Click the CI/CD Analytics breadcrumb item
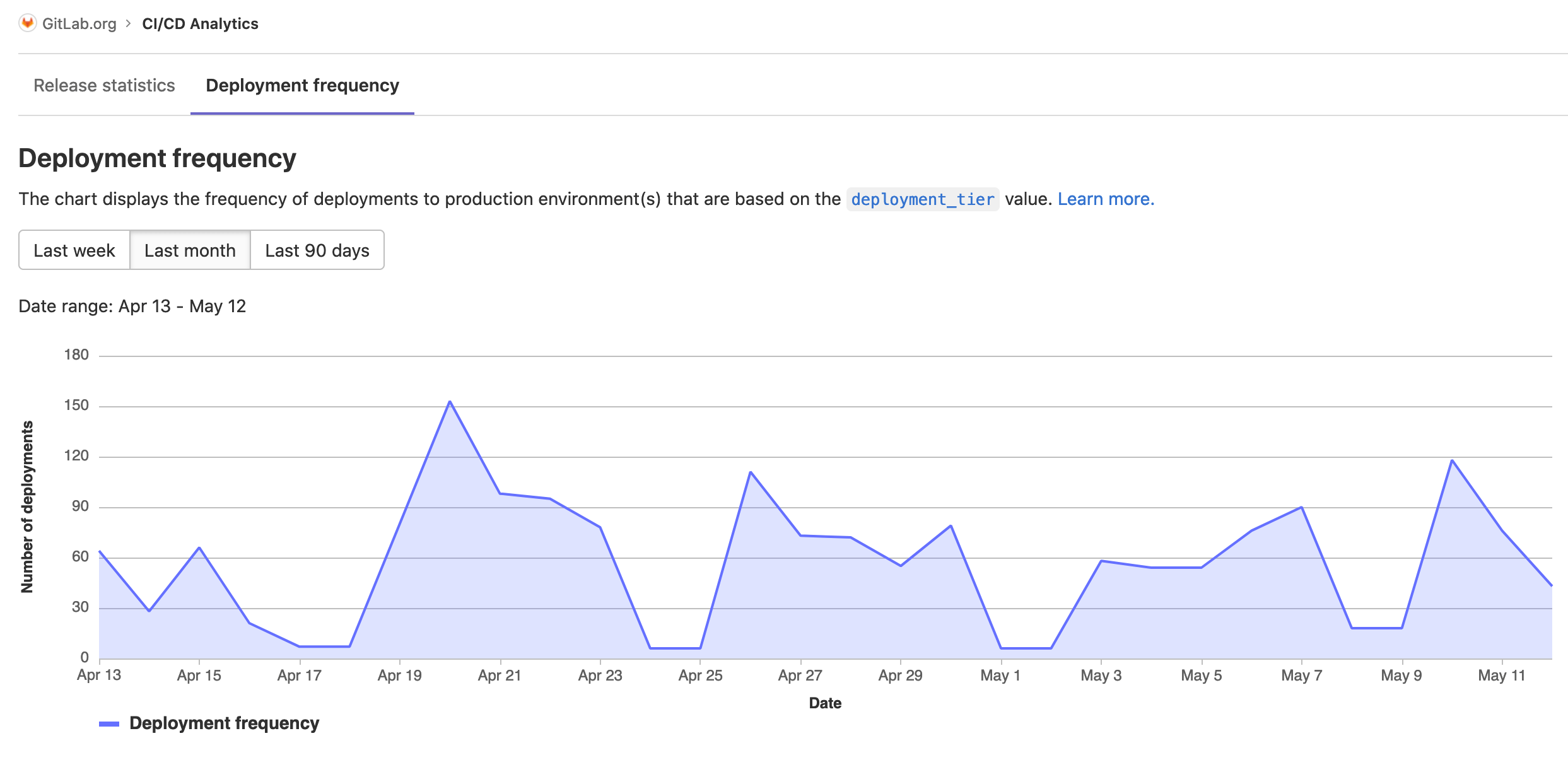 199,23
